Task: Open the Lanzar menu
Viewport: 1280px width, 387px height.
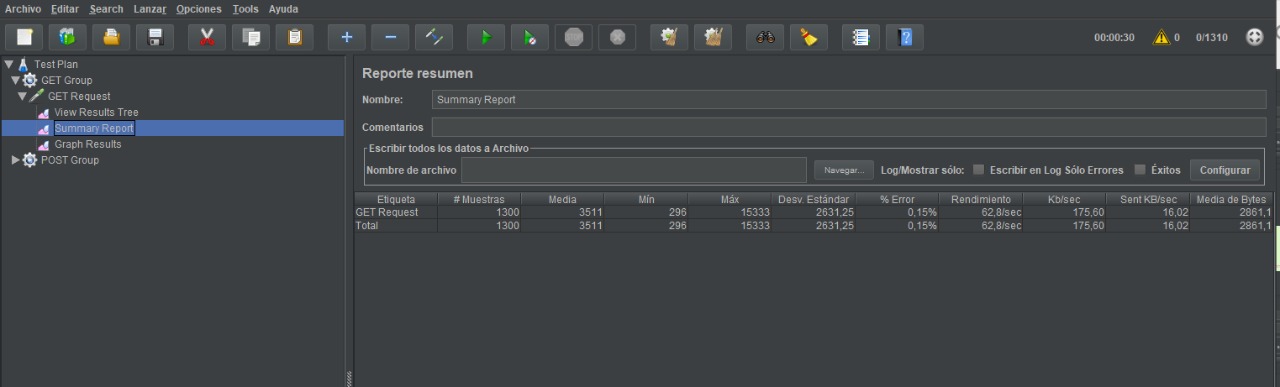Action: pos(150,9)
